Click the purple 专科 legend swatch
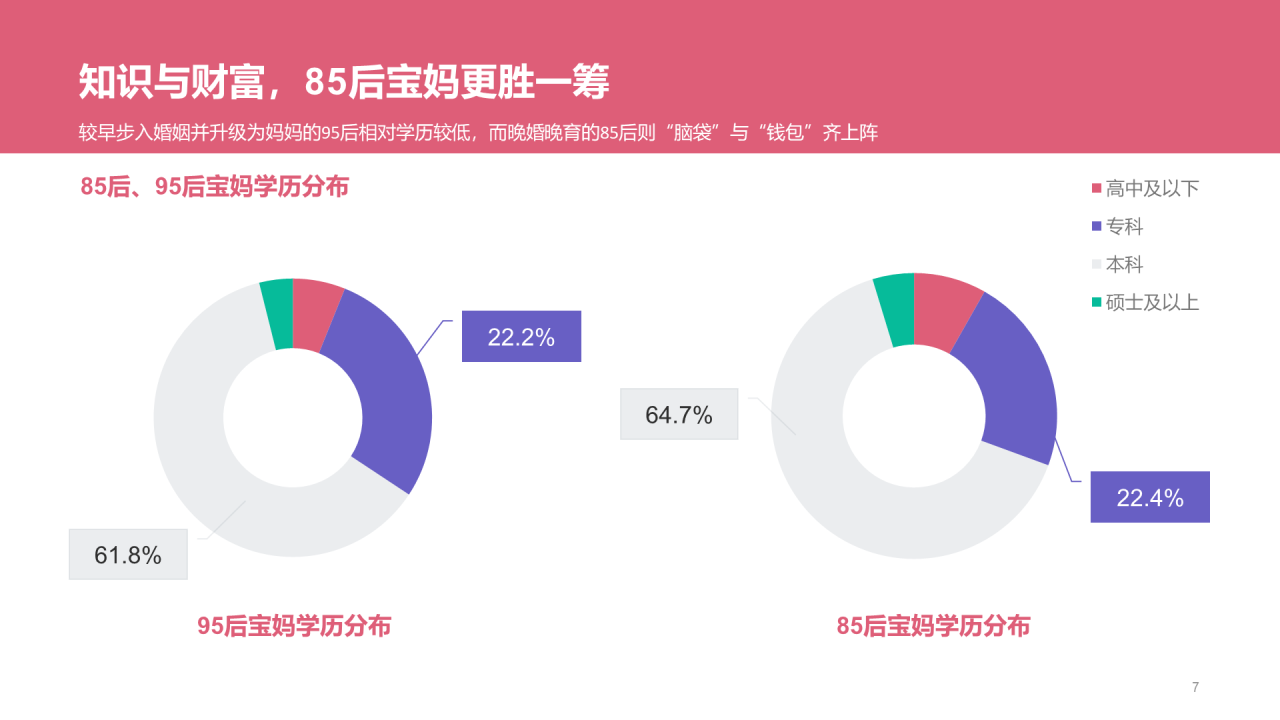 1096,226
